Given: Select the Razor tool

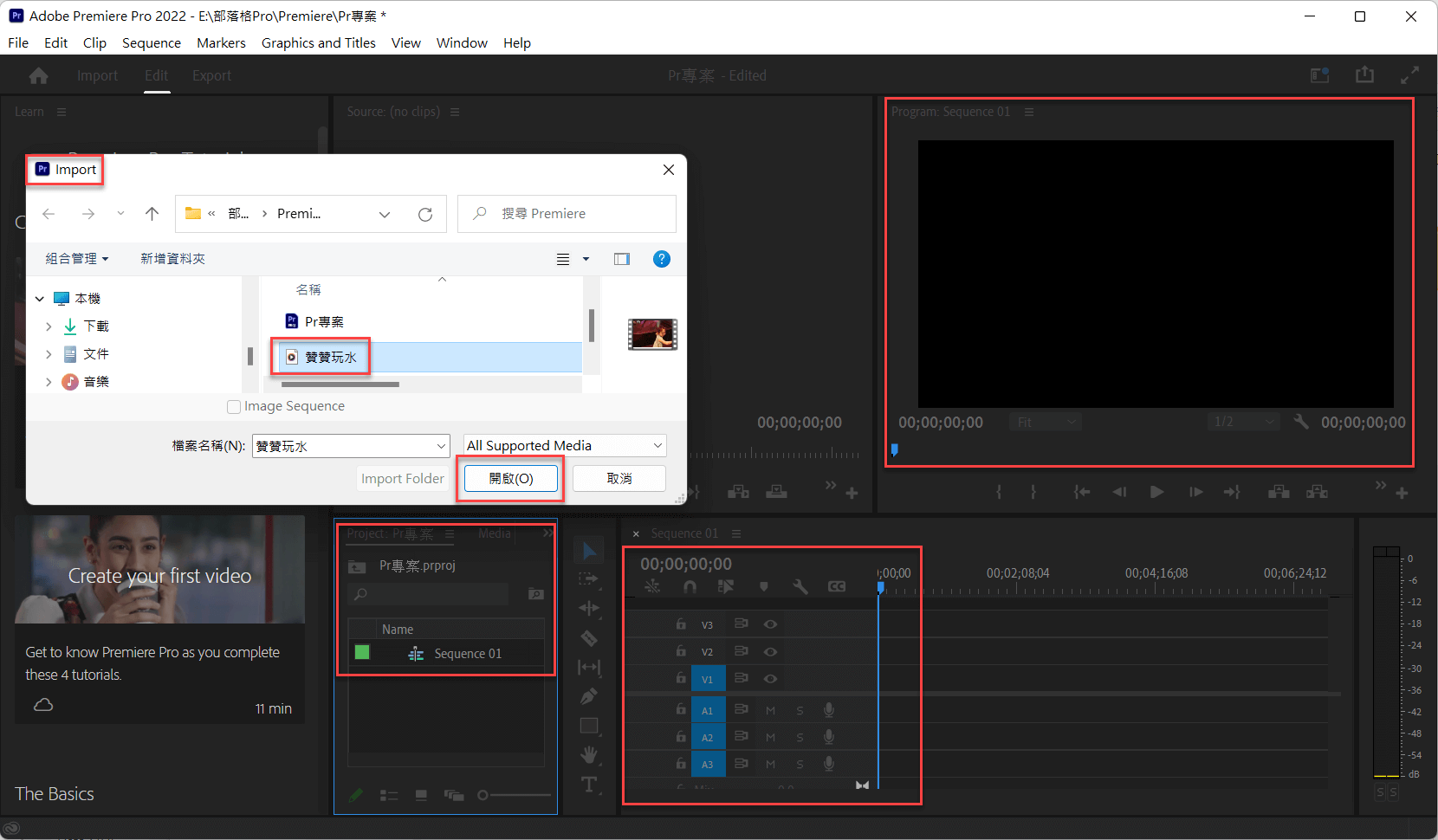Looking at the screenshot, I should click(589, 638).
